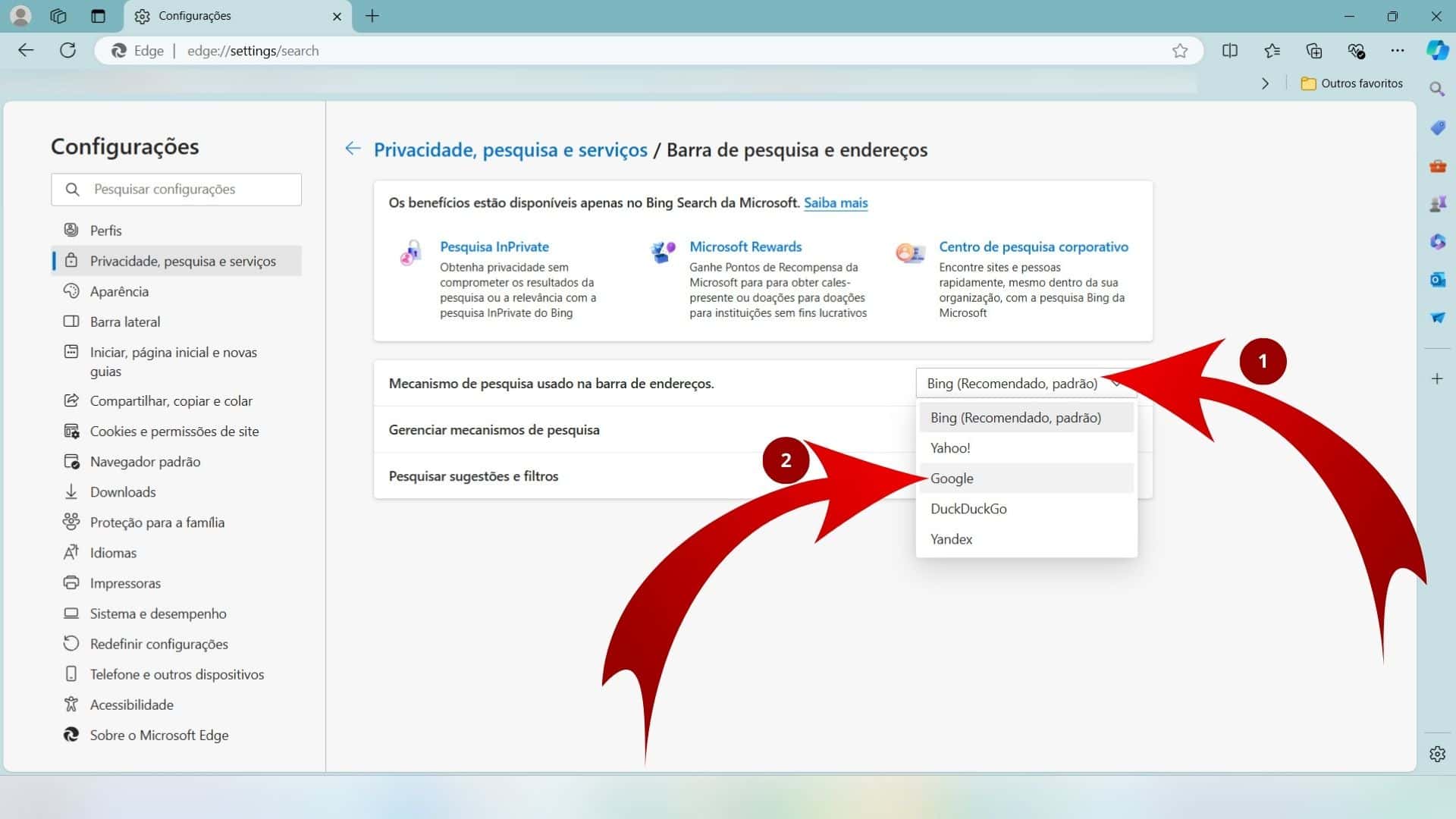The width and height of the screenshot is (1456, 819).
Task: Open the sidebar Microsoft 365 icon
Action: [1437, 241]
